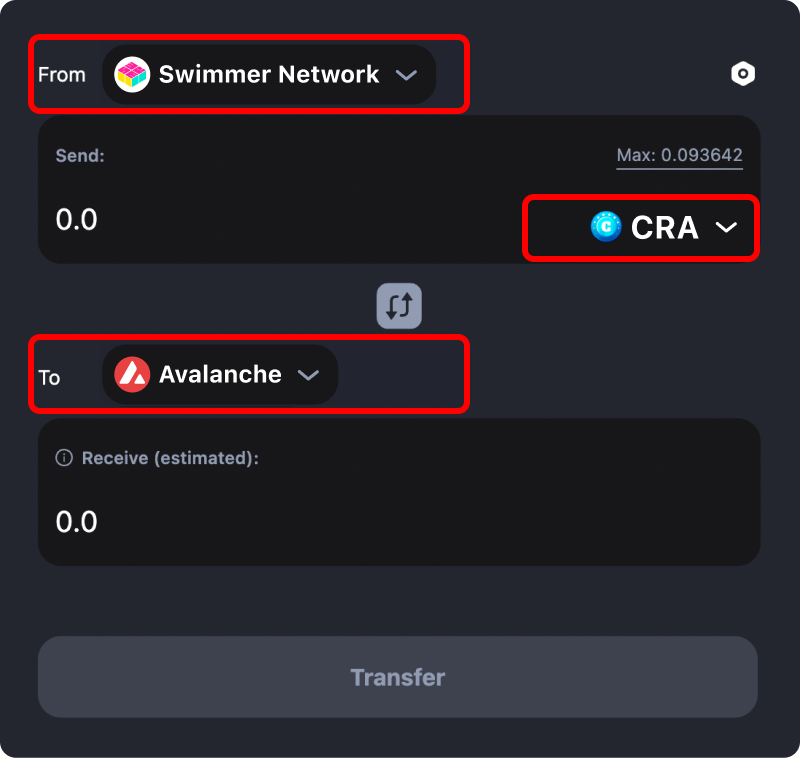Screen dimensions: 800x758
Task: Click the Avalanche dropdown chevron
Action: coord(309,374)
